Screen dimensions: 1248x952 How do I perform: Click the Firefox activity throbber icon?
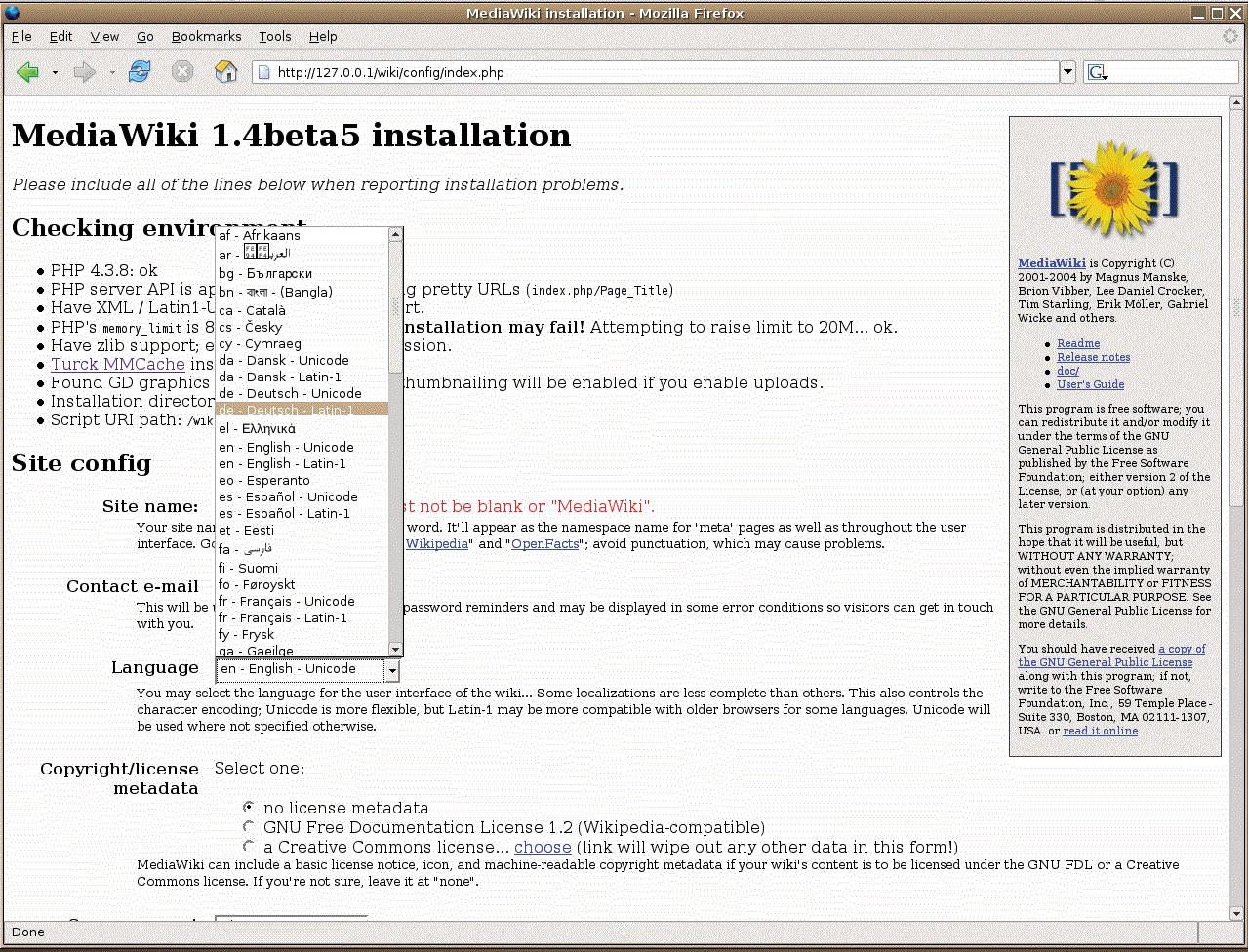[x=1230, y=36]
